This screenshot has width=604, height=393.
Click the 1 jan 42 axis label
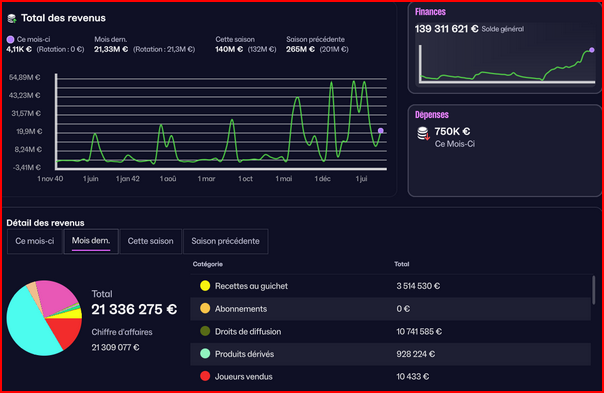point(128,179)
